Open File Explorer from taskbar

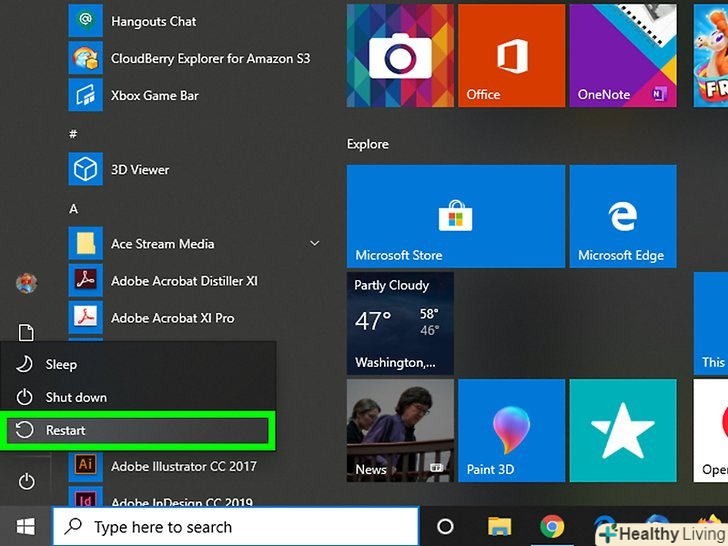click(x=499, y=527)
